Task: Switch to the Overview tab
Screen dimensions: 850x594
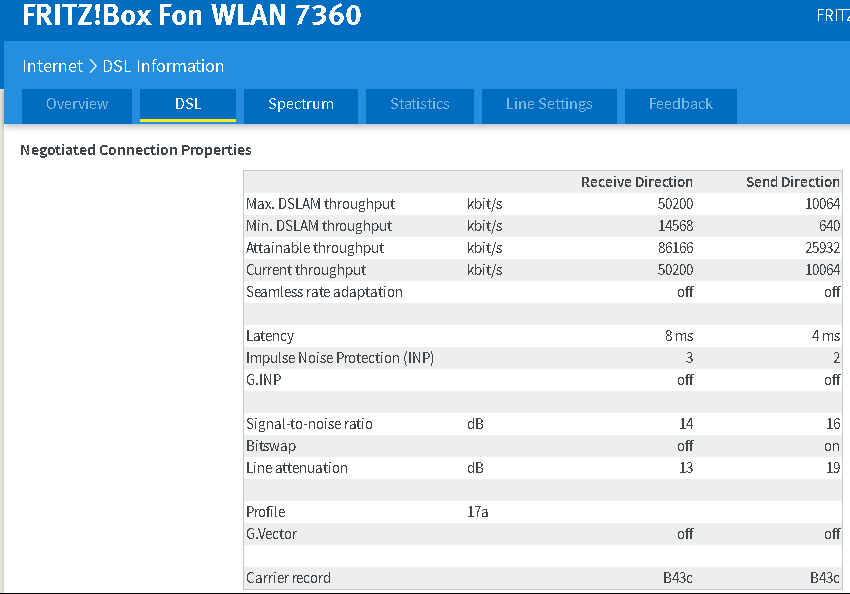Action: pyautogui.click(x=77, y=104)
